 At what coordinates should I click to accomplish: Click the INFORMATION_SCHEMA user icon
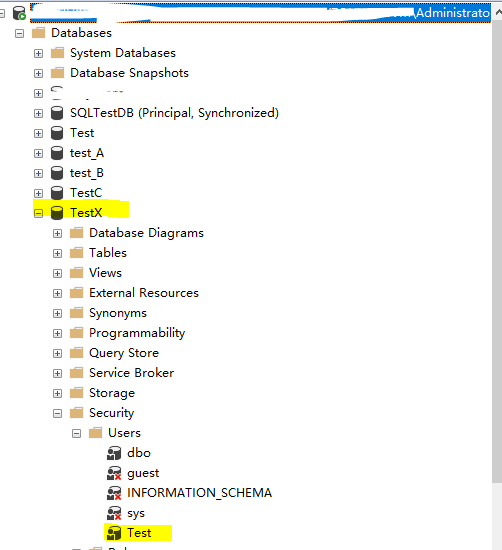(114, 493)
